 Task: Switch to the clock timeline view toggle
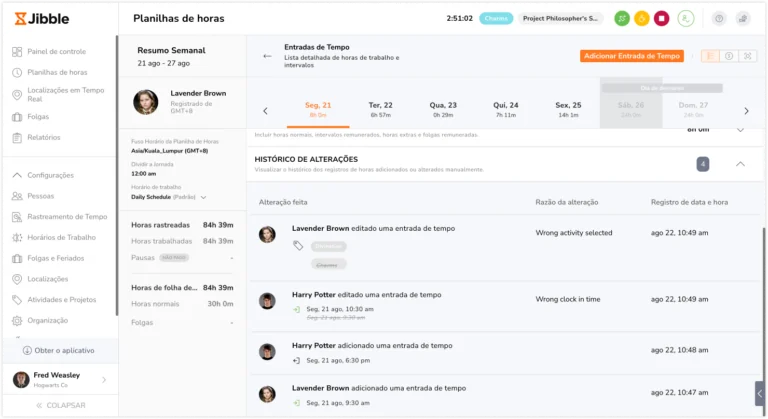pos(729,56)
